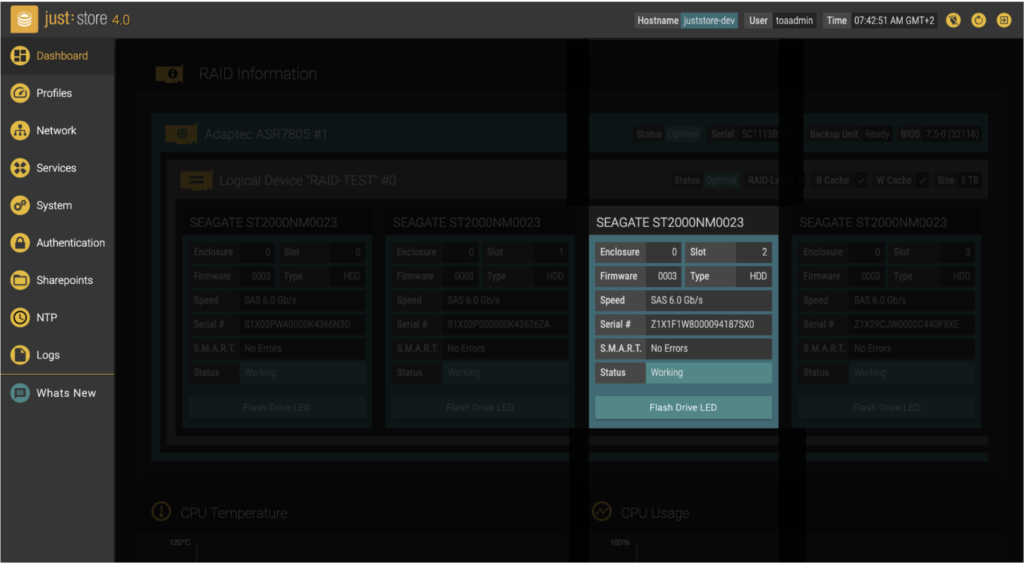Click the Services icon in sidebar
This screenshot has width=1024, height=563.
pos(21,168)
